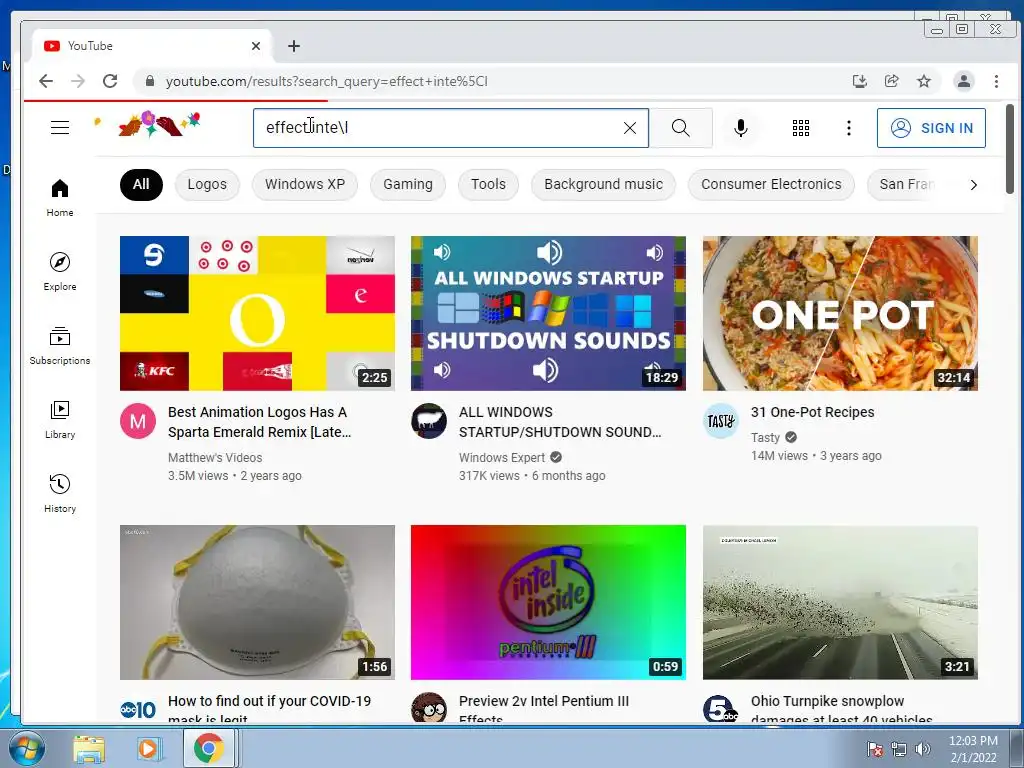The height and width of the screenshot is (768, 1024).
Task: Open YouTube settings three-dot menu
Action: (x=848, y=128)
